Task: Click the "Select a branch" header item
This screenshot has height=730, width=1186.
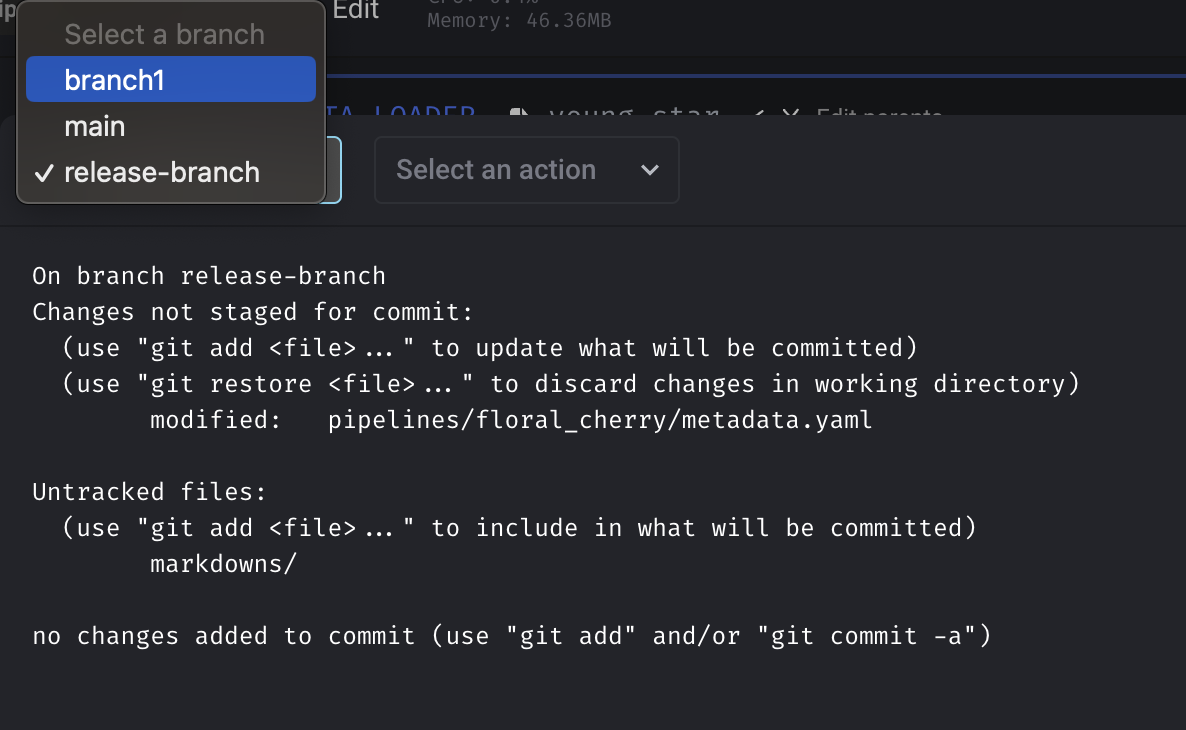Action: coord(165,34)
